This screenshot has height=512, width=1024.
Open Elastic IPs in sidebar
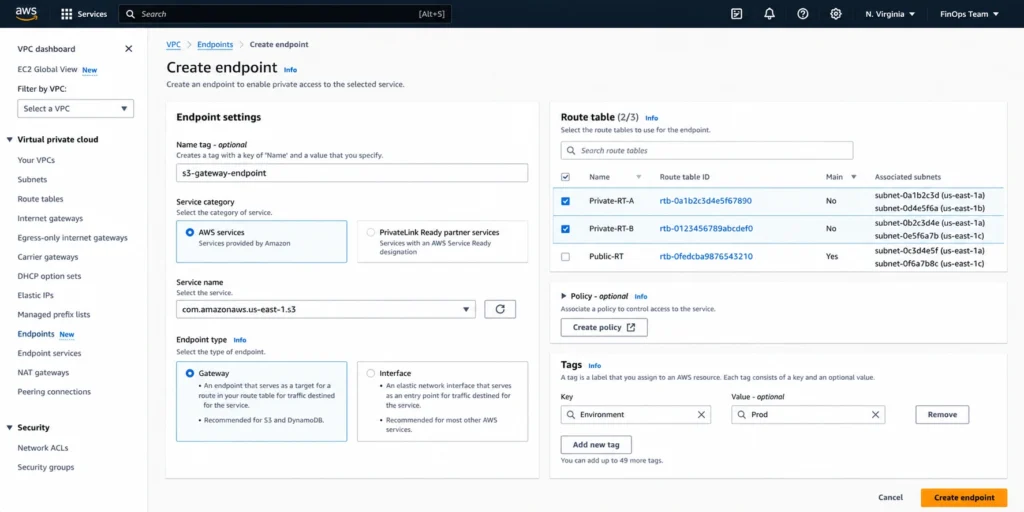click(35, 296)
